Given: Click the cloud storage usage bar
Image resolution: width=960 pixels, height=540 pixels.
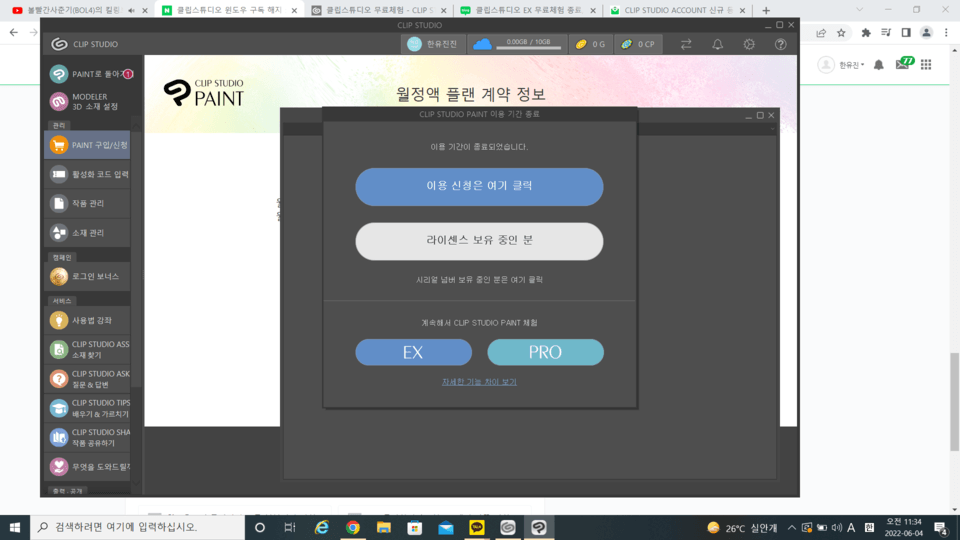Looking at the screenshot, I should (528, 47).
